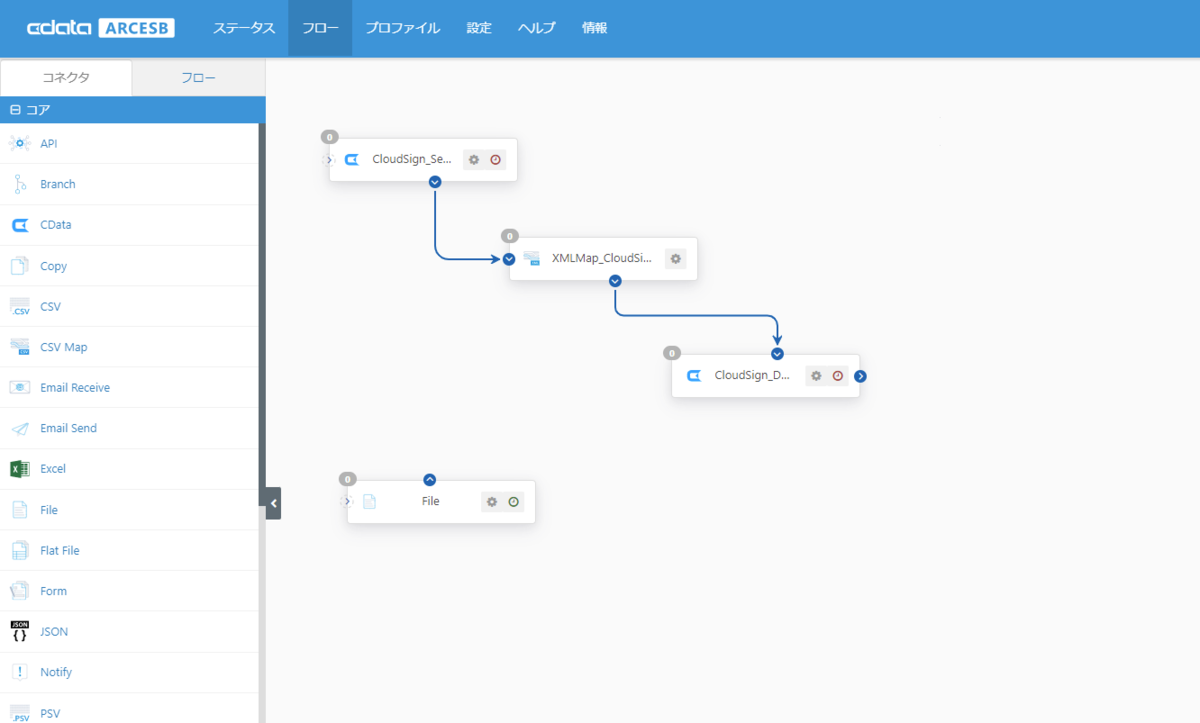The height and width of the screenshot is (723, 1200).
Task: Pick the CData connector icon in sidebar
Action: click(x=20, y=225)
